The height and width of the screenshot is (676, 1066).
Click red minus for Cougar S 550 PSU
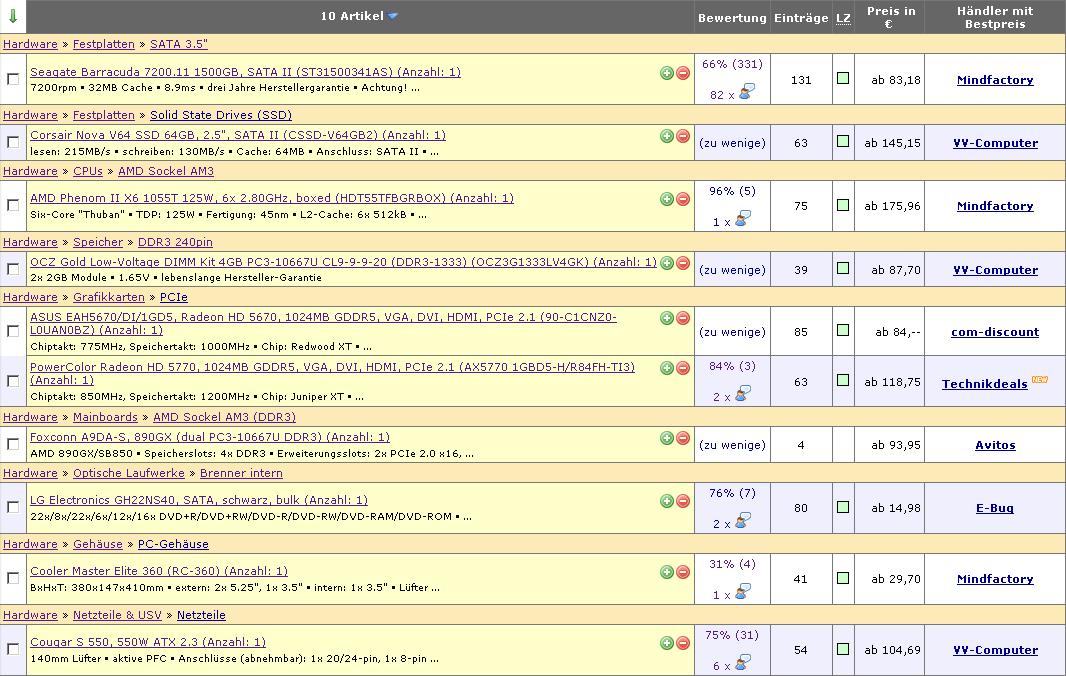683,643
